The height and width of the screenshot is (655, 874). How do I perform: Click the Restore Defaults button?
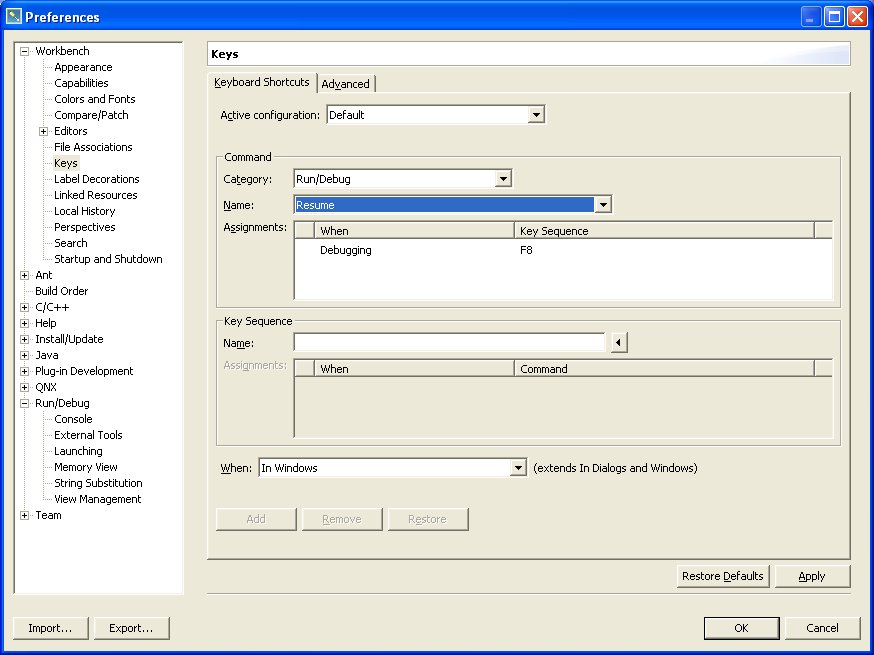click(722, 576)
